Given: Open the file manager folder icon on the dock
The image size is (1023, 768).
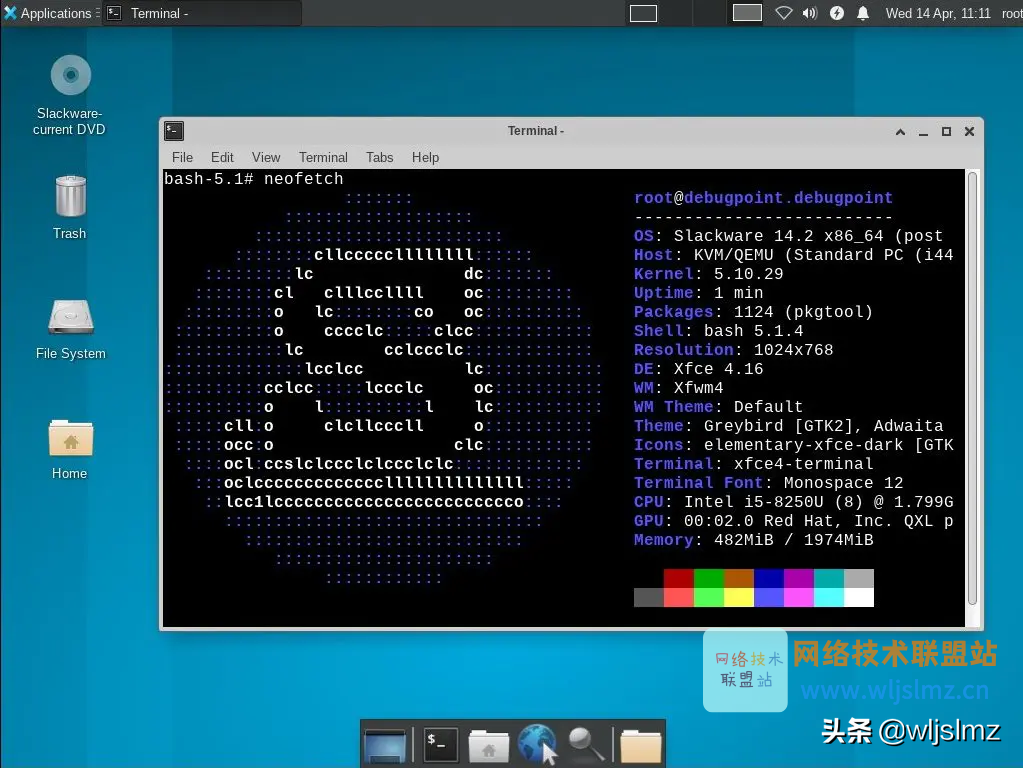Looking at the screenshot, I should (640, 745).
